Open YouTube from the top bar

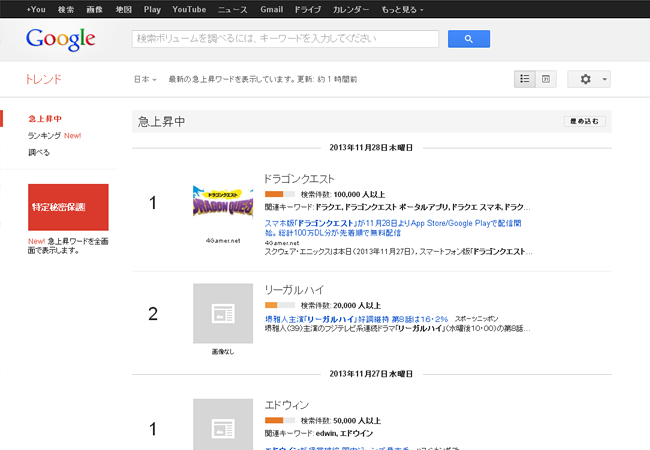click(x=188, y=8)
